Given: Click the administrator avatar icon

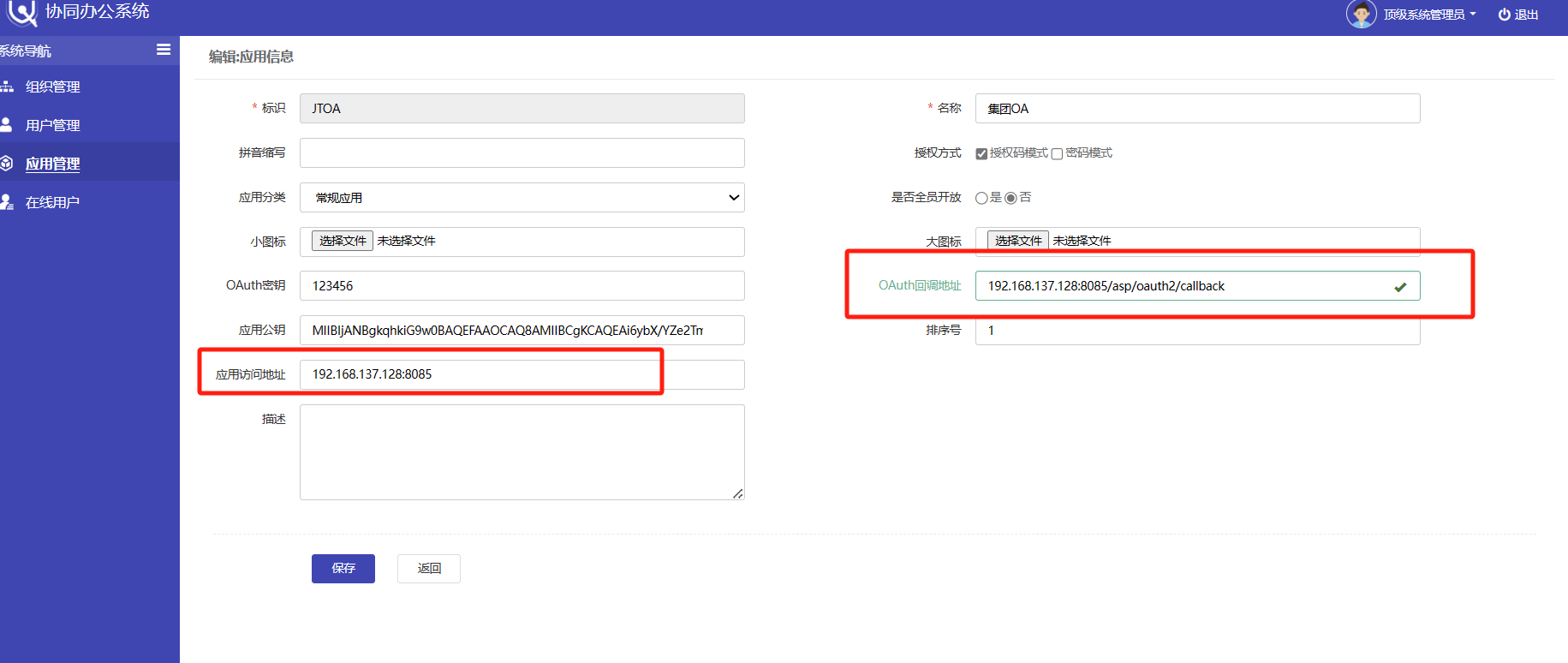Looking at the screenshot, I should click(1361, 14).
